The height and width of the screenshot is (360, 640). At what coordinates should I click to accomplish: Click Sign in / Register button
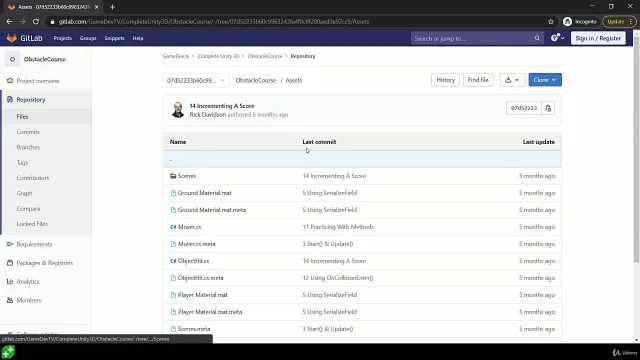pyautogui.click(x=598, y=38)
